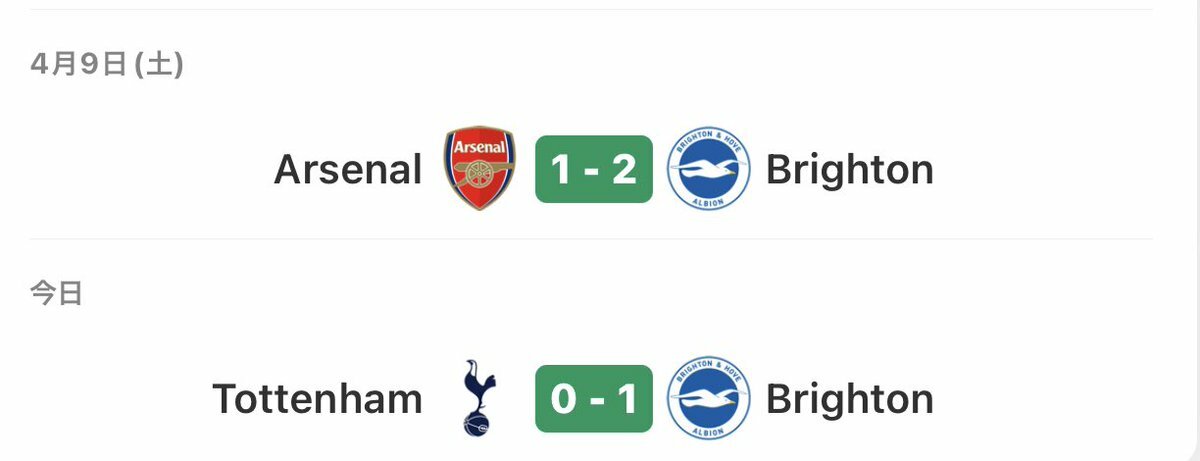Click the top divider above April 9 date
Screen dimensions: 1200x461
[590, 10]
